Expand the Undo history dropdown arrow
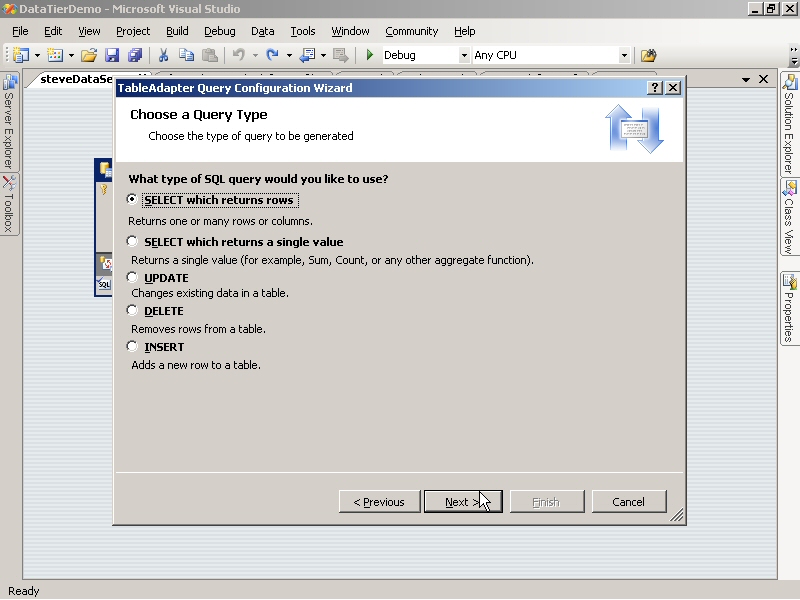 [255, 55]
